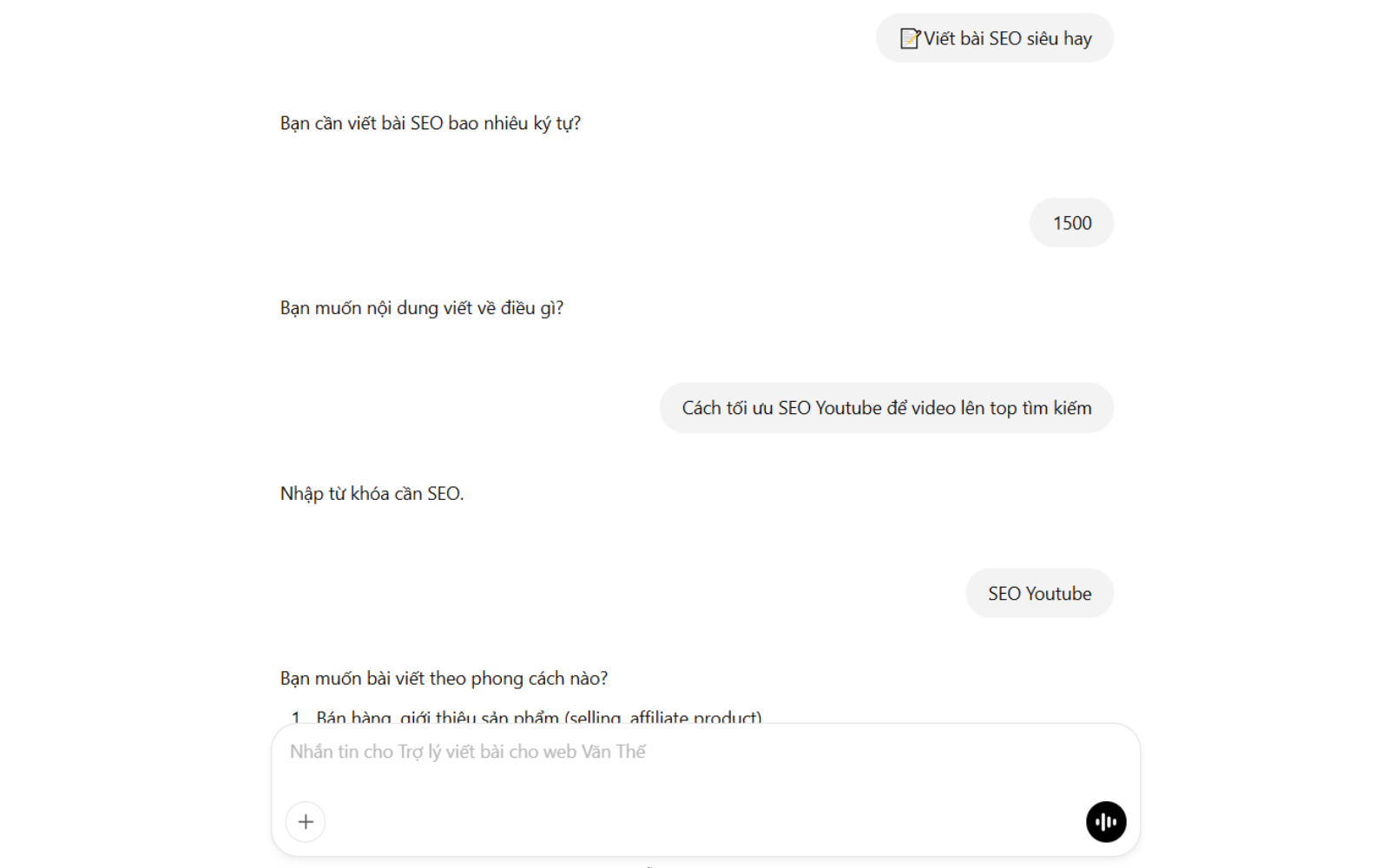The image size is (1389, 868).
Task: Click the 'Cách tối ưu SEO Youtube' message bubble
Action: [x=886, y=408]
